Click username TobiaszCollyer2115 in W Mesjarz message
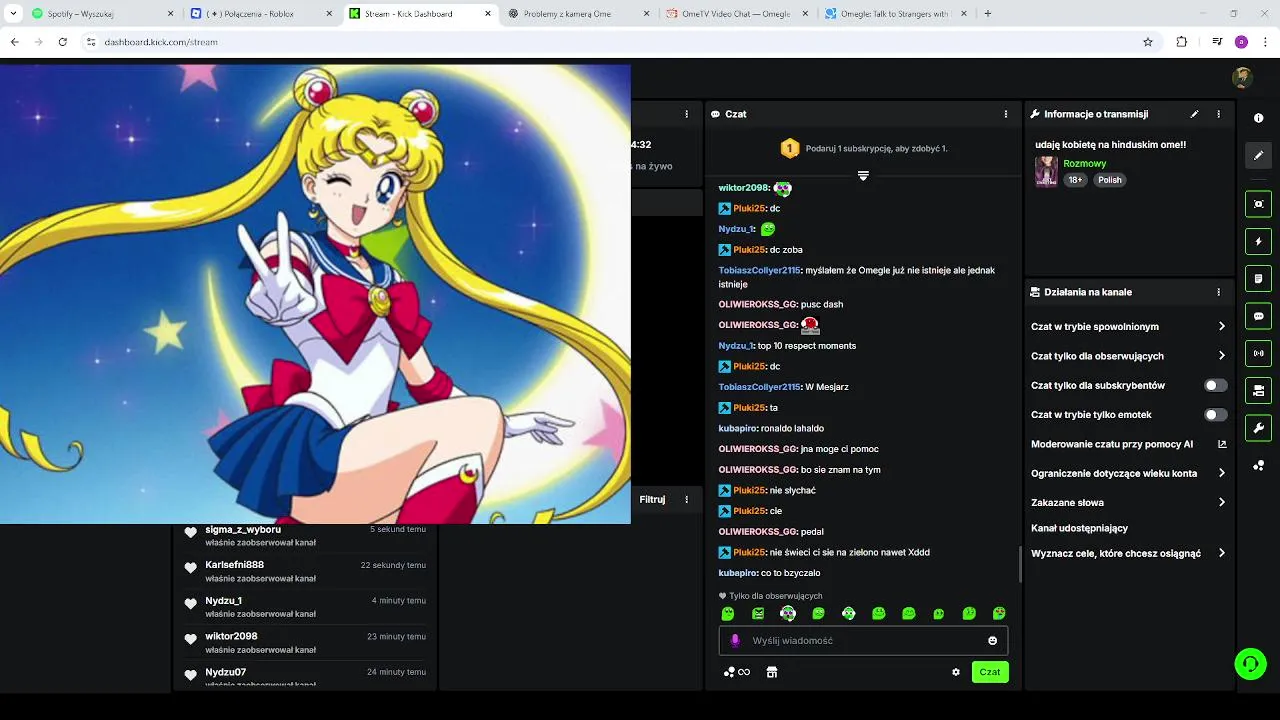This screenshot has width=1280, height=720. pos(759,387)
